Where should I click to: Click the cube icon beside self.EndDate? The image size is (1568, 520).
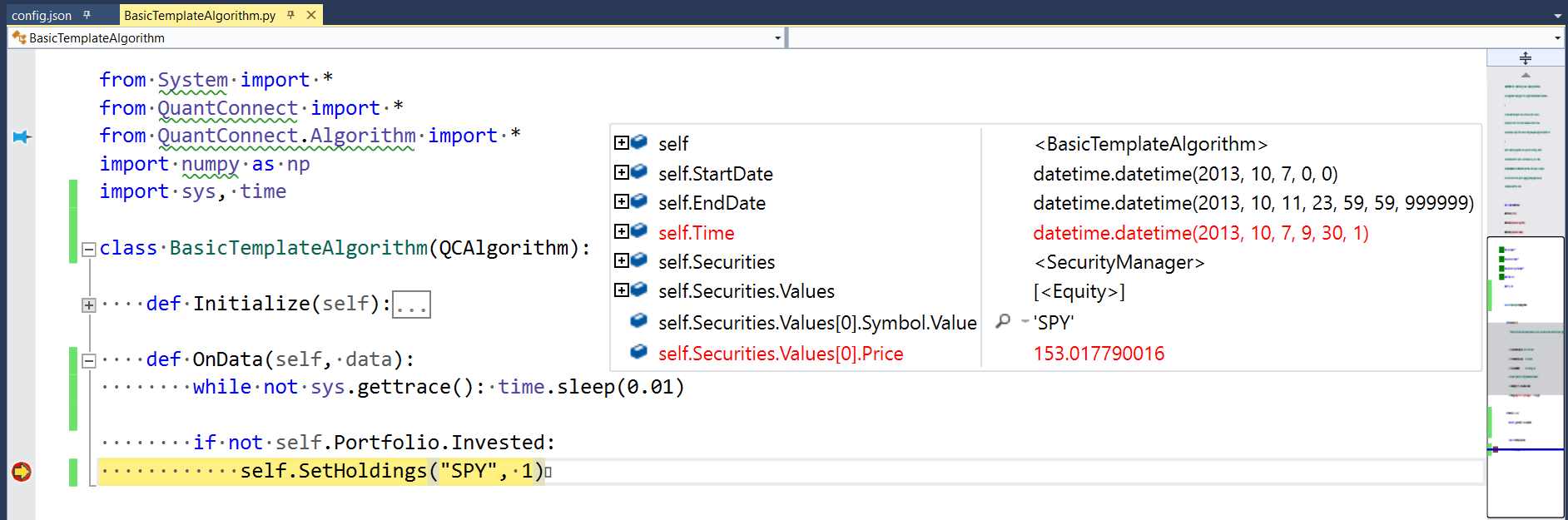[x=639, y=201]
